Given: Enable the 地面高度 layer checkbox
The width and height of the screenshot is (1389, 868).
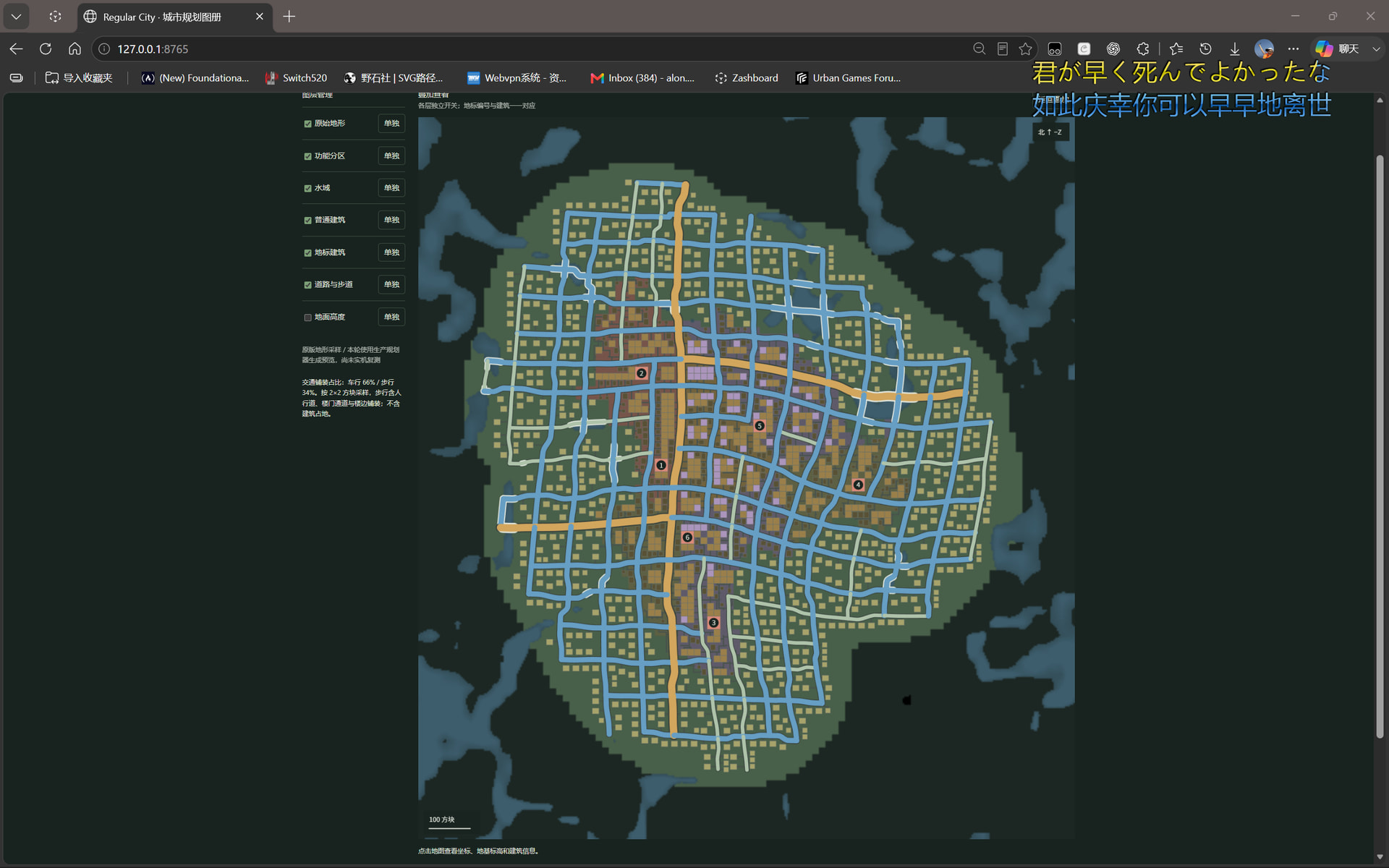Looking at the screenshot, I should point(307,318).
